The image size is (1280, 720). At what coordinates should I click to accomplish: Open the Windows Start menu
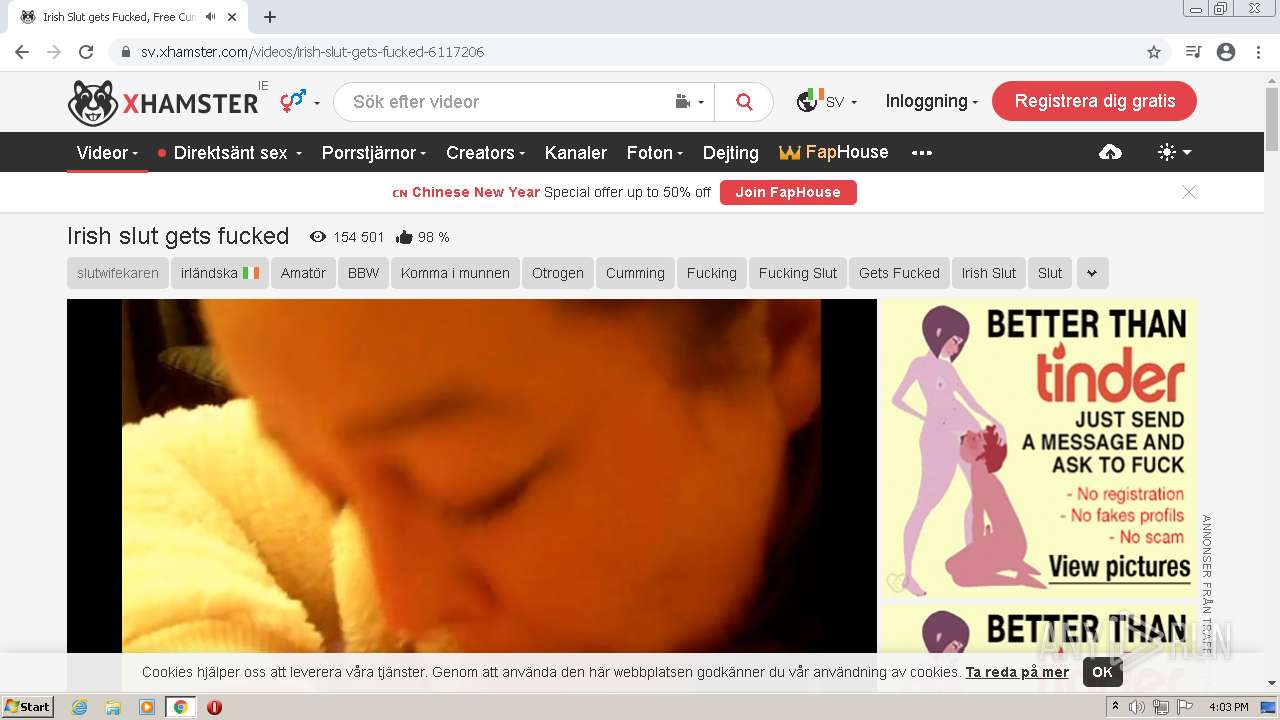pyautogui.click(x=28, y=707)
